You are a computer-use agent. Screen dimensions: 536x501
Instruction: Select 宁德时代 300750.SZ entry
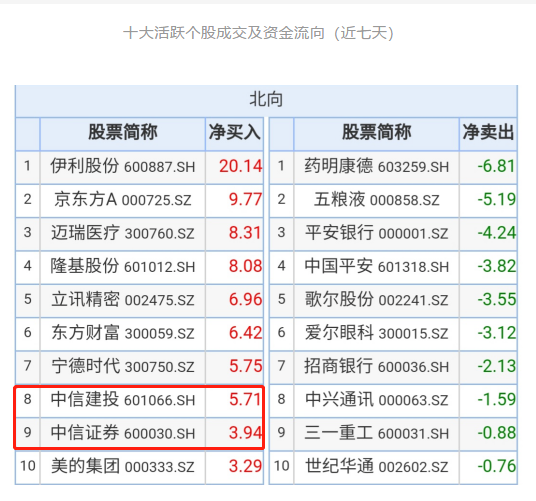click(x=123, y=366)
